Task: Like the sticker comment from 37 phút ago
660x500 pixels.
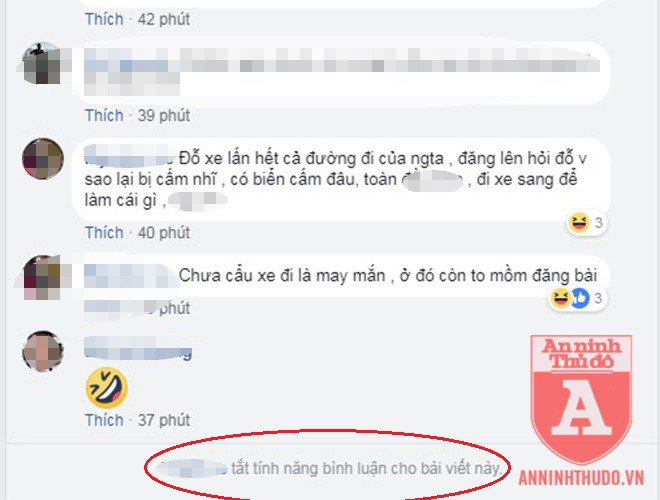Action: click(104, 420)
